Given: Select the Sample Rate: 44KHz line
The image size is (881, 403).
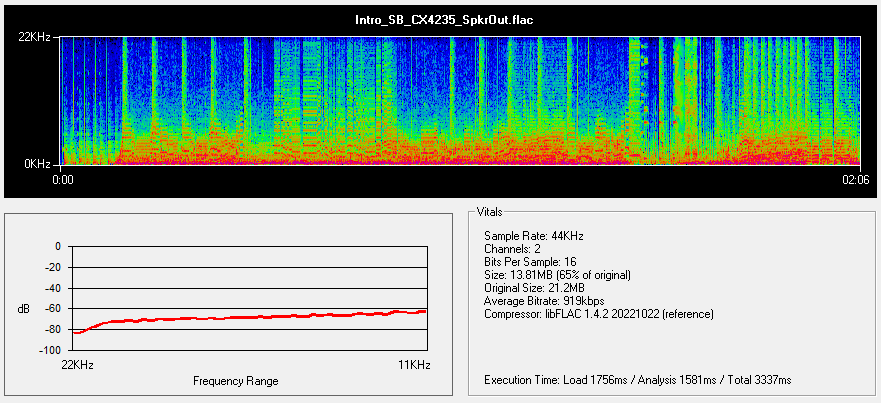Looking at the screenshot, I should point(533,236).
